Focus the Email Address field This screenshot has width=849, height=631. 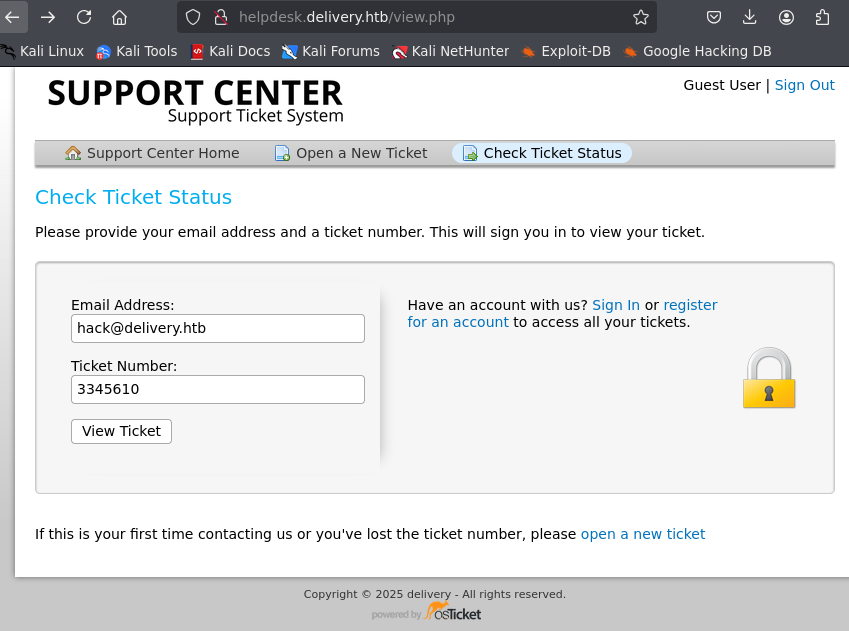coord(218,328)
